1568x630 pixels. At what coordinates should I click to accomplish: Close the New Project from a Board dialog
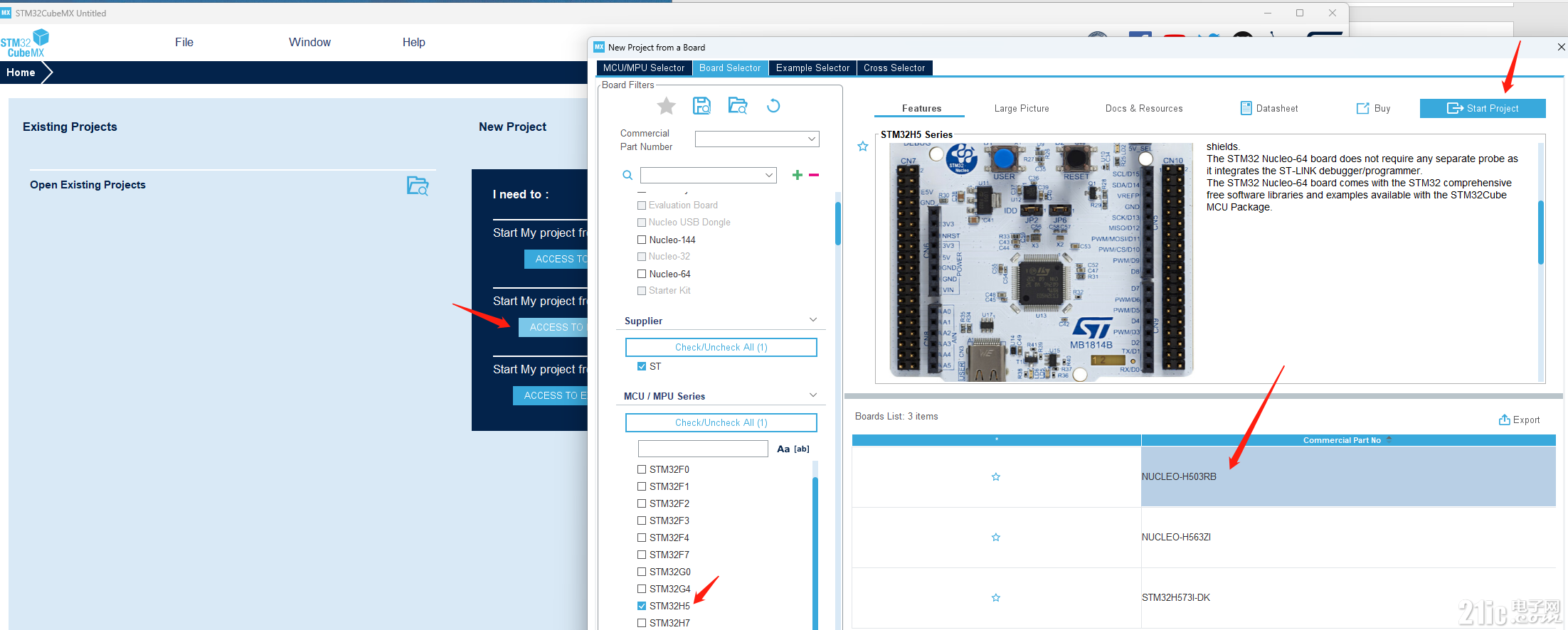click(1561, 48)
